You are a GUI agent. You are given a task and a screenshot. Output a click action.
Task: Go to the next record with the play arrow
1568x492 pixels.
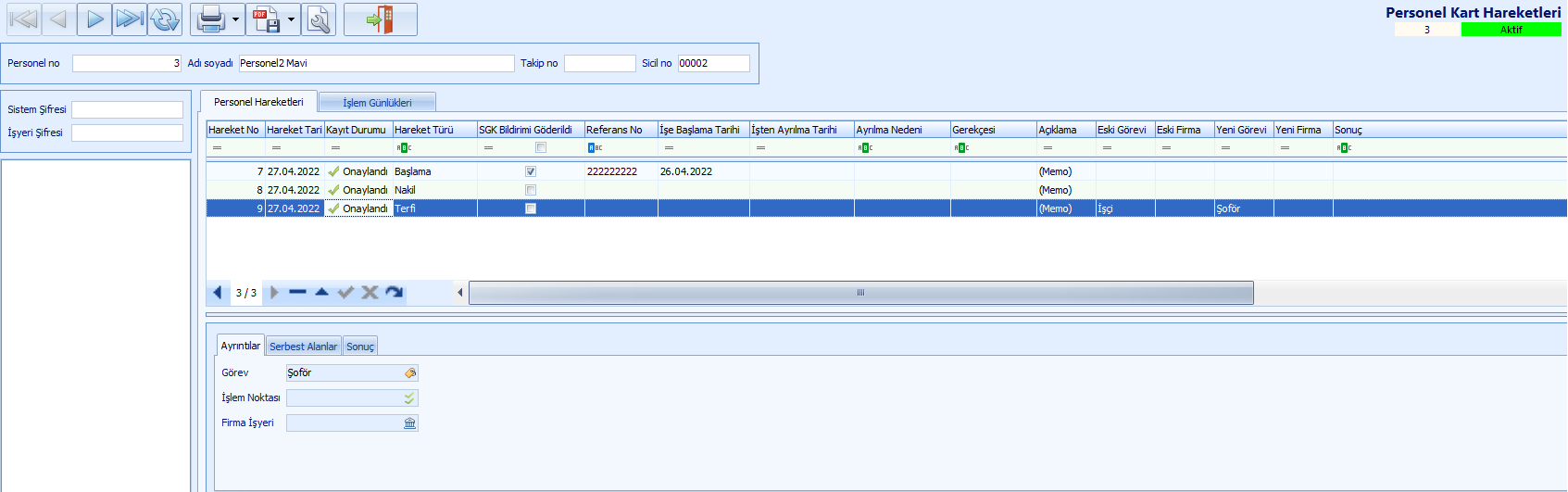tap(94, 19)
